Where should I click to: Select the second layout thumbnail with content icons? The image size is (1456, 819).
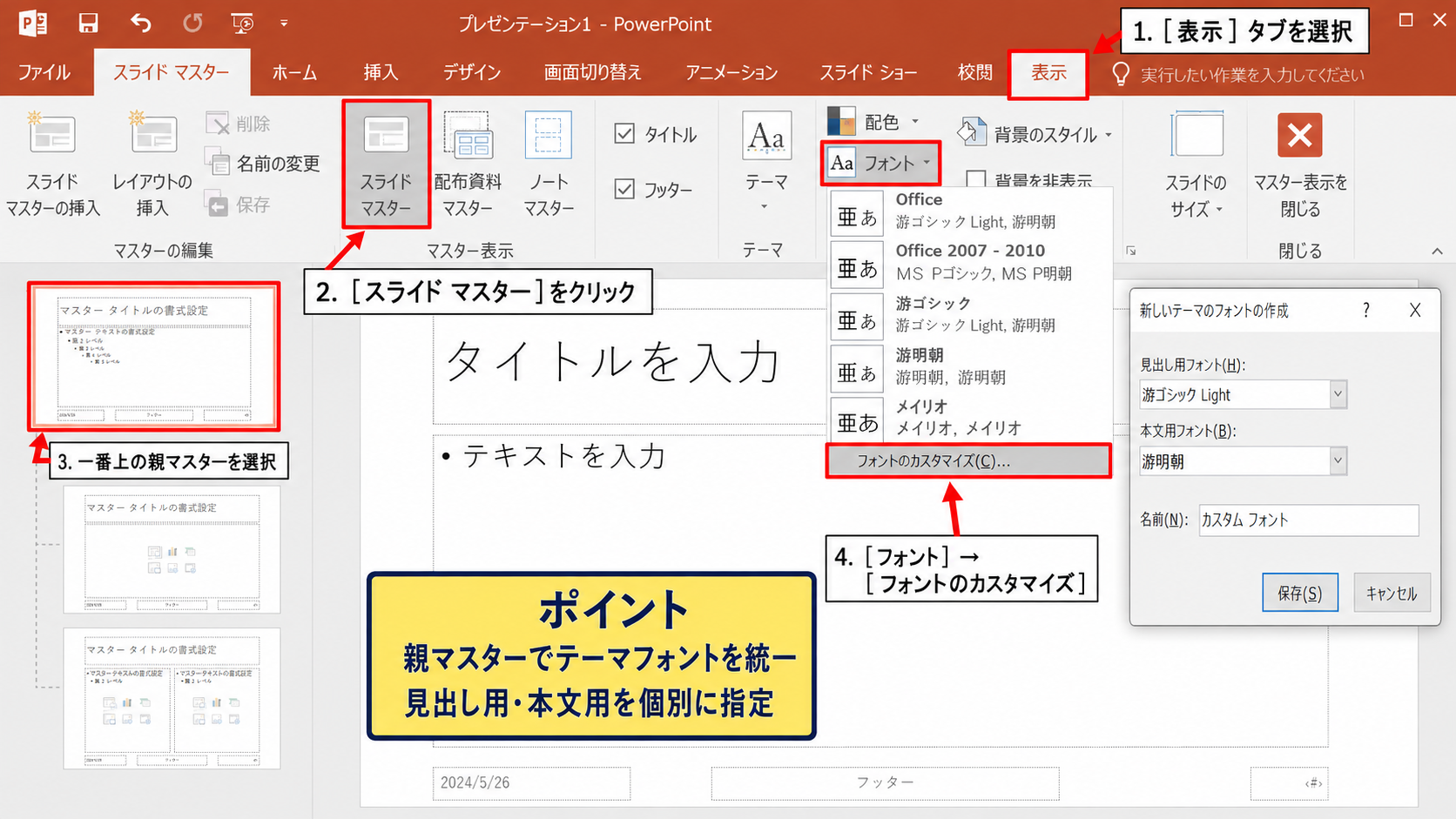(x=172, y=550)
